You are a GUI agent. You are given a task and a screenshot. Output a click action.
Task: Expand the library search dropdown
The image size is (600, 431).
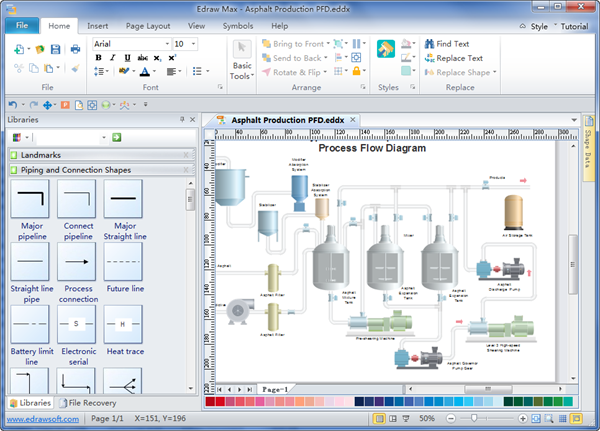coord(103,137)
